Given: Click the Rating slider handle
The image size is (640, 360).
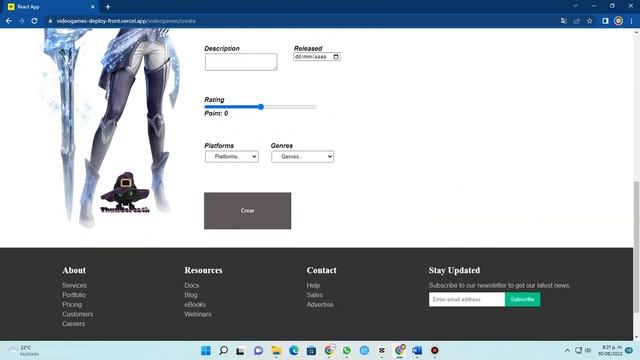Looking at the screenshot, I should [x=260, y=107].
